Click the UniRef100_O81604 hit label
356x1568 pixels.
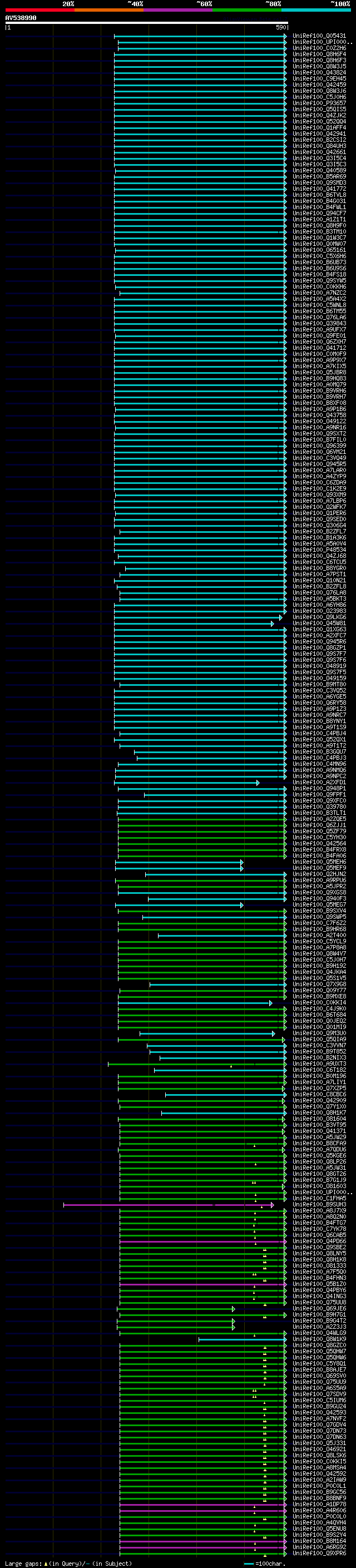319,1119
